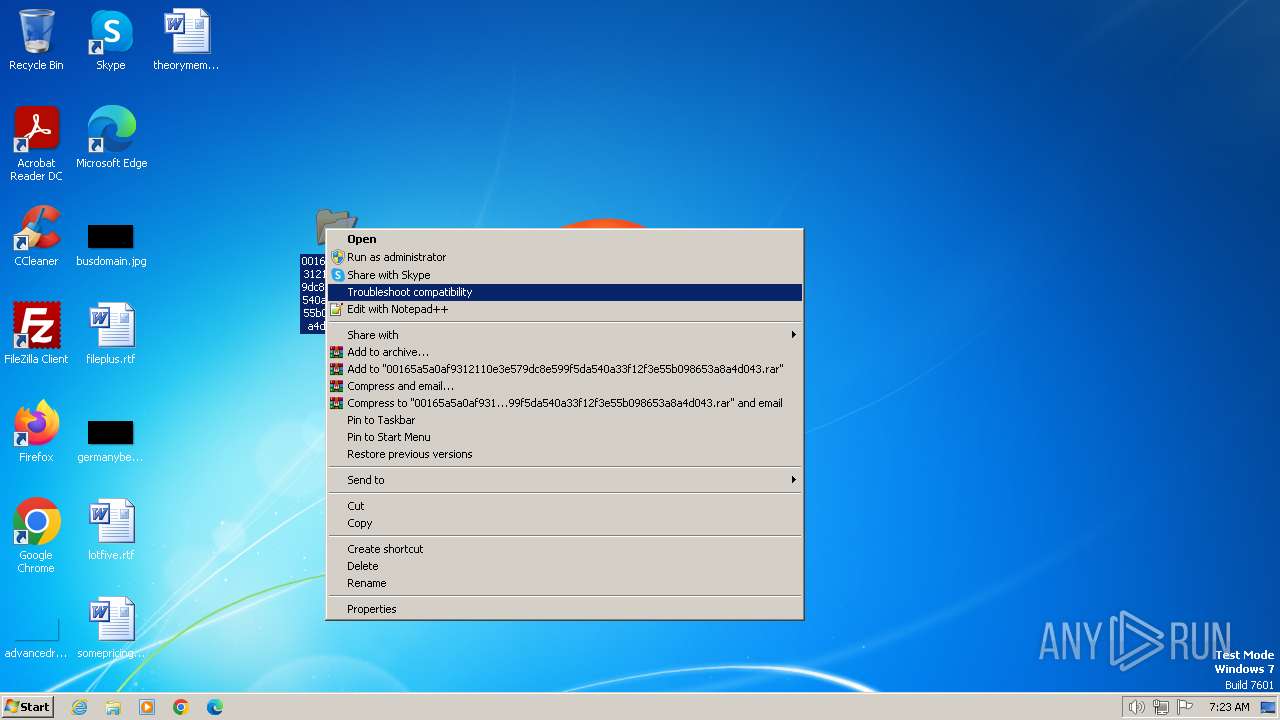Open the Start menu
Image resolution: width=1280 pixels, height=720 pixels.
[28, 707]
